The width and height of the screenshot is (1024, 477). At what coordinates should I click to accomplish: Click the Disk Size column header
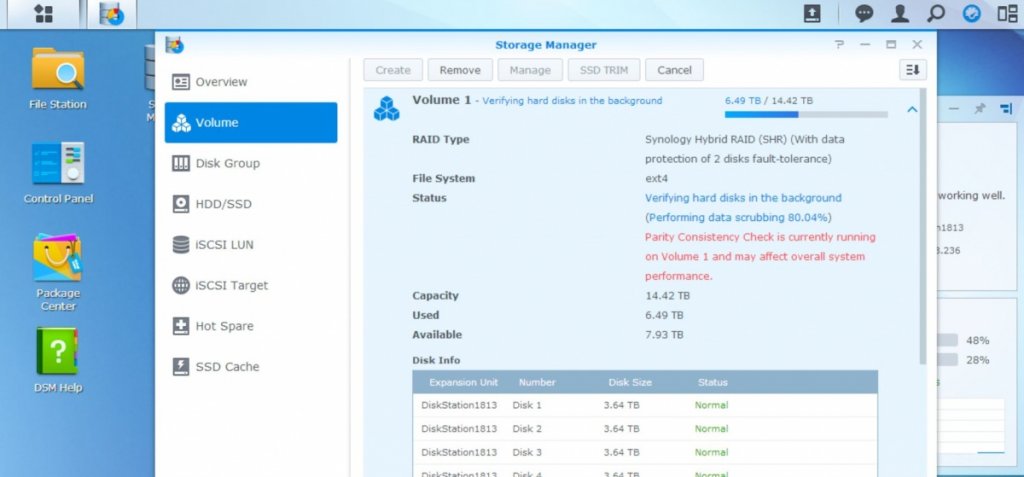(630, 382)
